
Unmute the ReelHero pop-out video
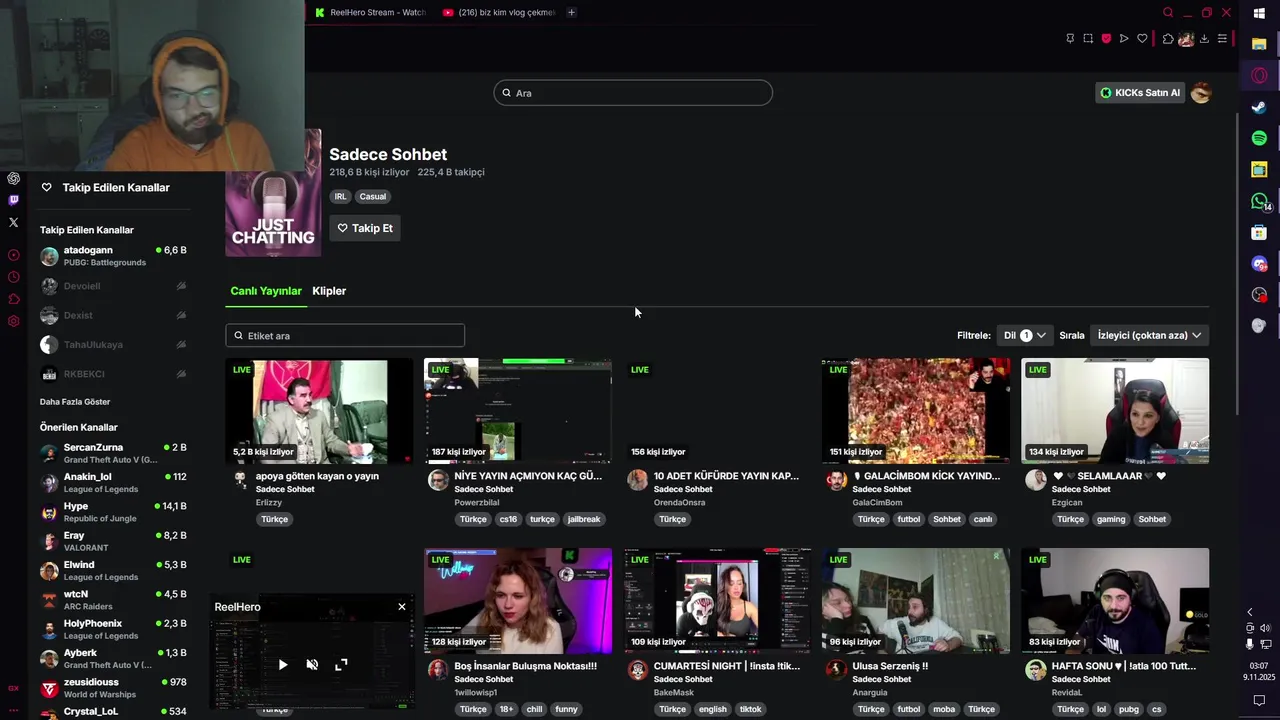pyautogui.click(x=312, y=664)
